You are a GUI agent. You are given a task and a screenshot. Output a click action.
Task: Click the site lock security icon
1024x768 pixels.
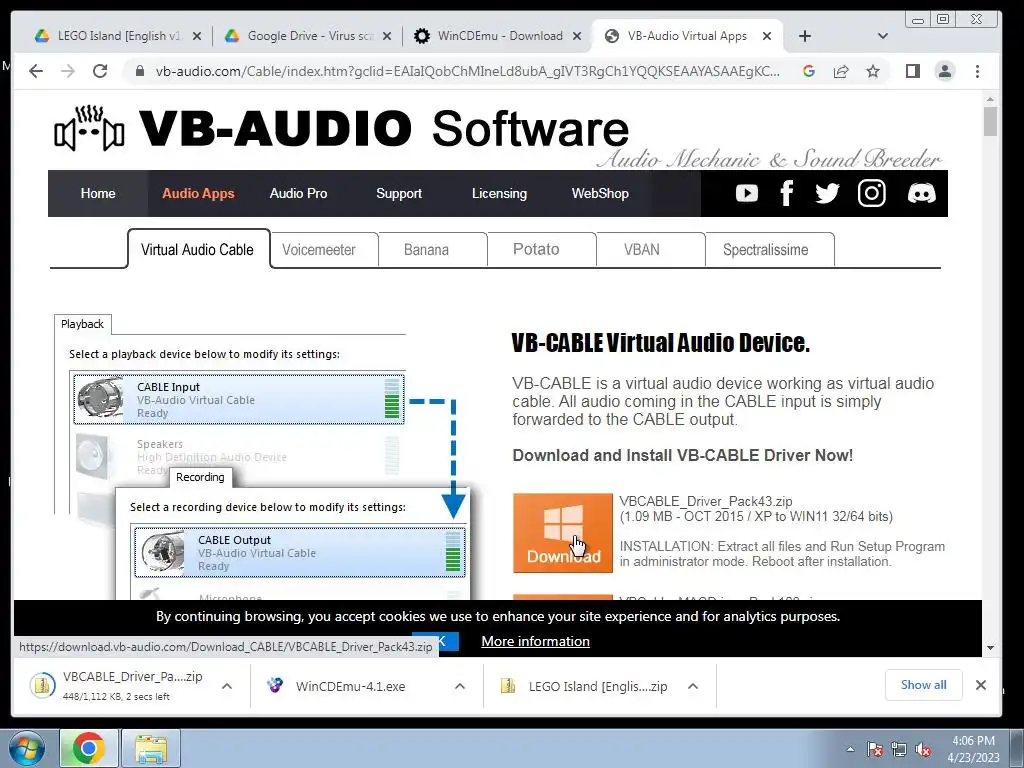139,71
